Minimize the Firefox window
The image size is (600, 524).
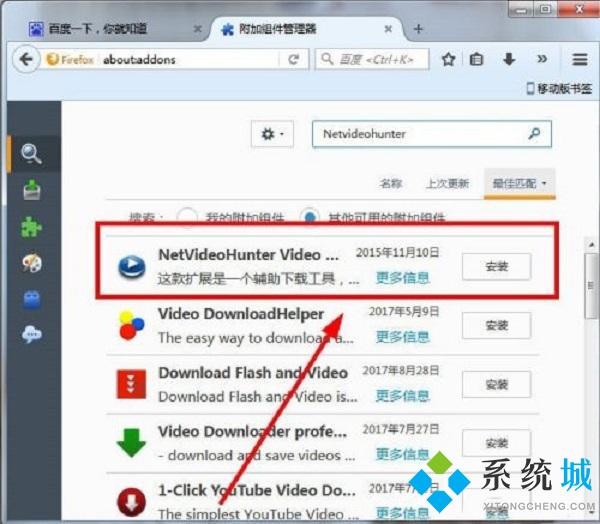click(x=520, y=9)
